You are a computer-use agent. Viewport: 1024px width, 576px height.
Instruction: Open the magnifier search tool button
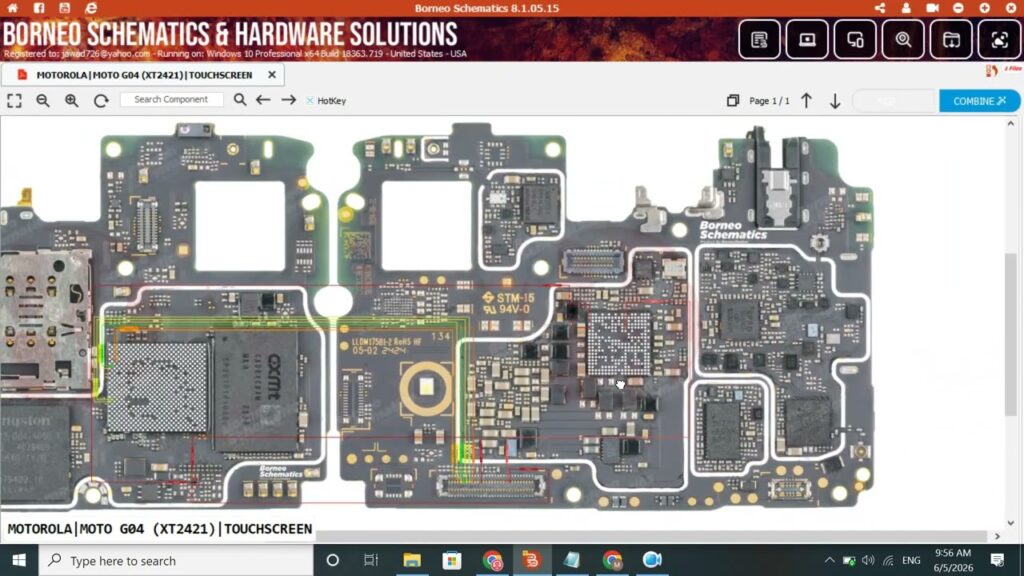[x=903, y=40]
